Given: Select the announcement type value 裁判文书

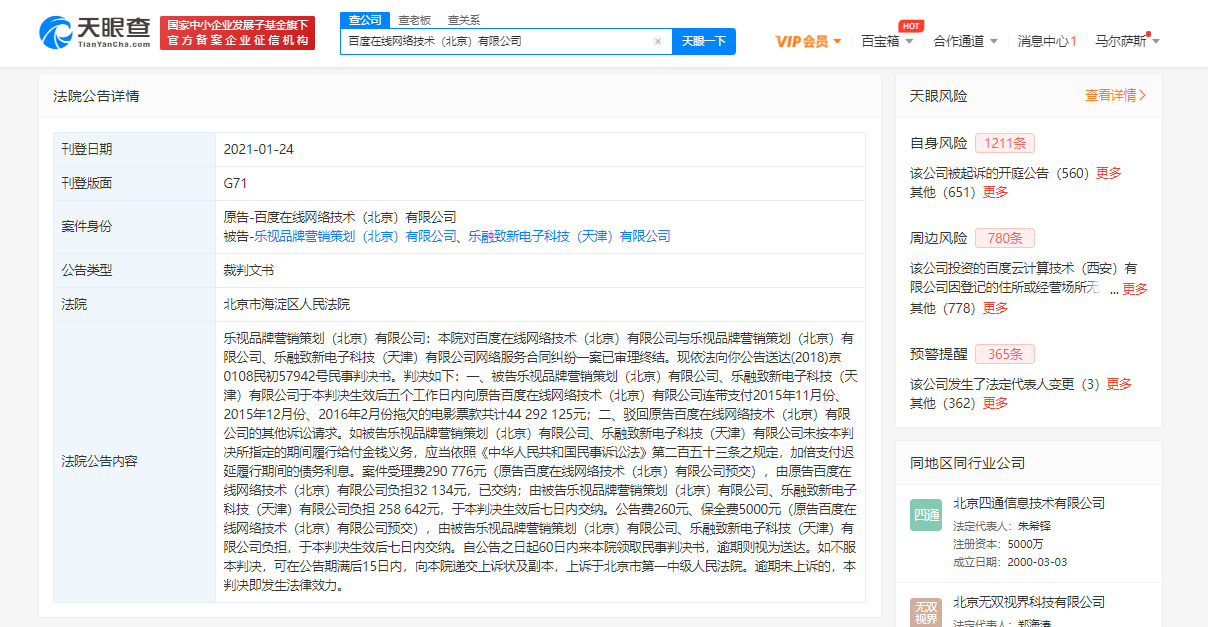Looking at the screenshot, I should pos(249,270).
